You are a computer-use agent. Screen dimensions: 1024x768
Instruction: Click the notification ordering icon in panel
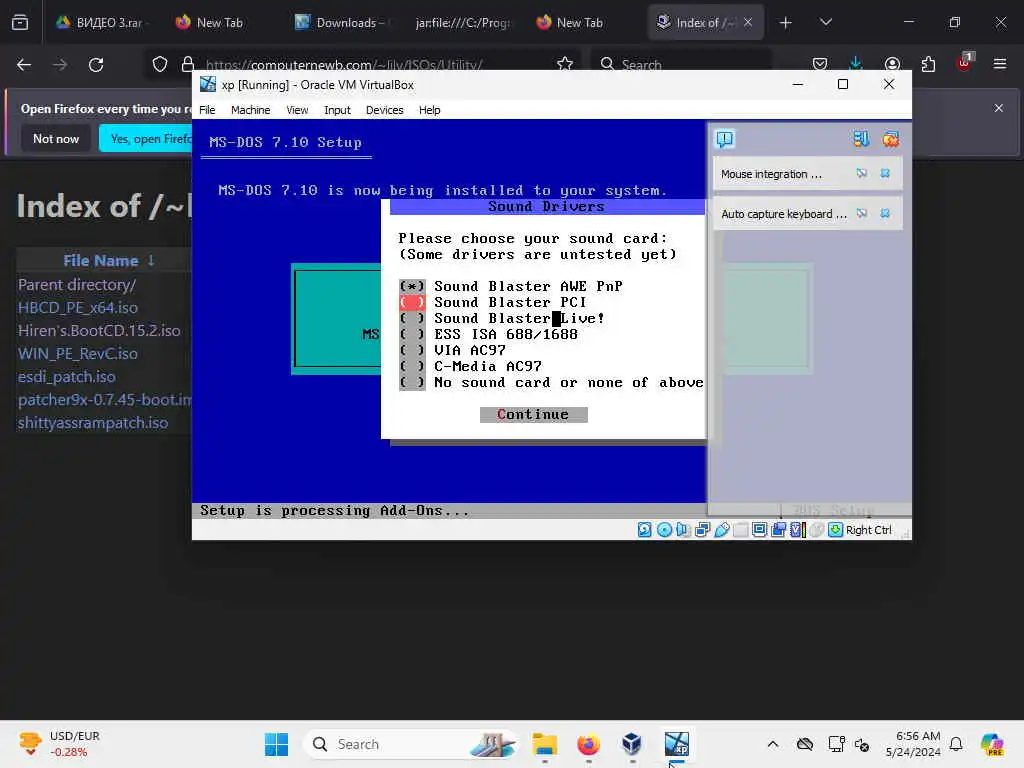pyautogui.click(x=861, y=138)
